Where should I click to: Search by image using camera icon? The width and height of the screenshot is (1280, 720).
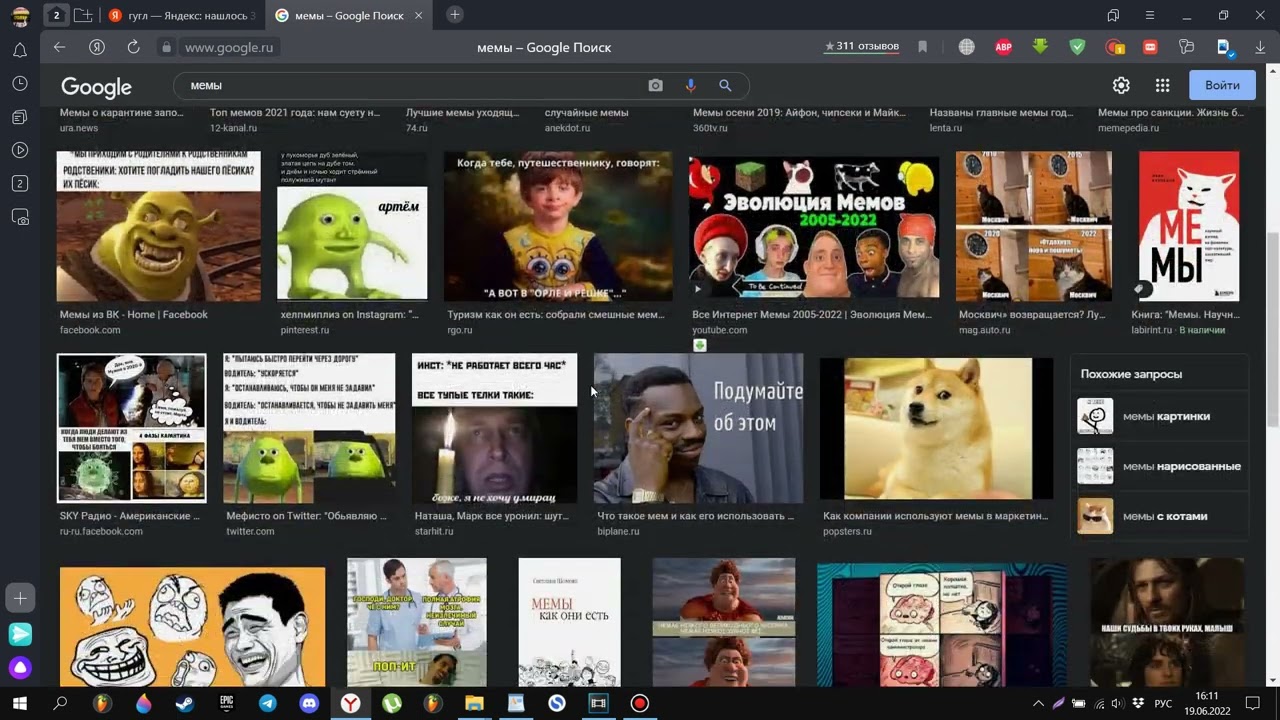[655, 86]
